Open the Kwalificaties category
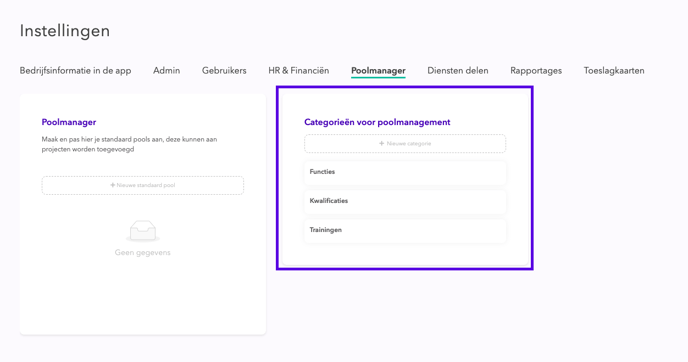Viewport: 688px width, 362px height. coord(405,201)
